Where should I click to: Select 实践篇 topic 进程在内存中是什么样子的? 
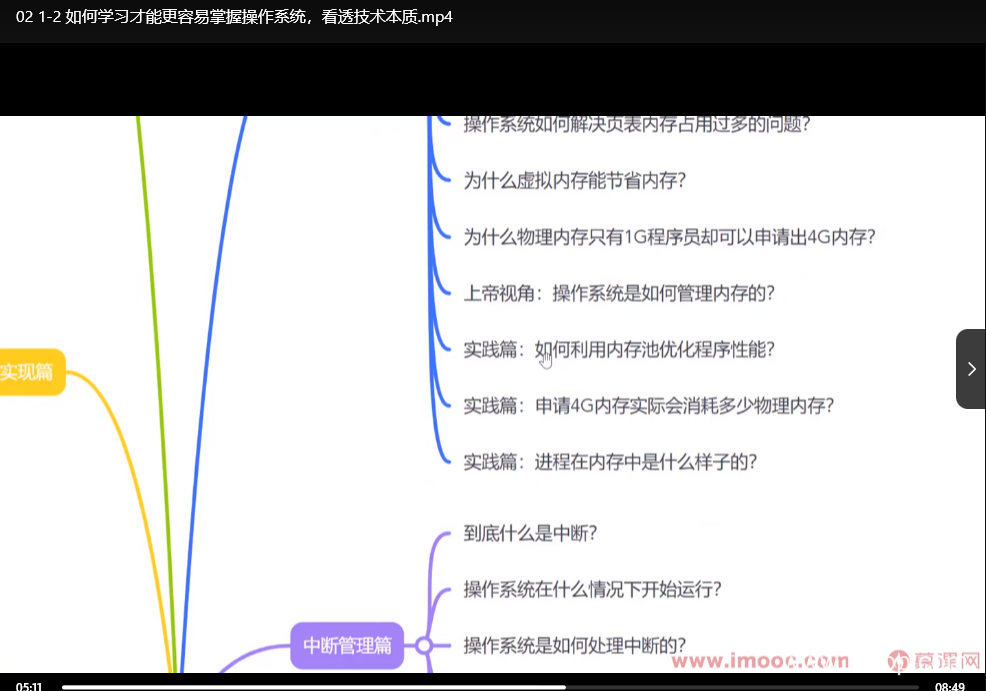click(x=610, y=461)
